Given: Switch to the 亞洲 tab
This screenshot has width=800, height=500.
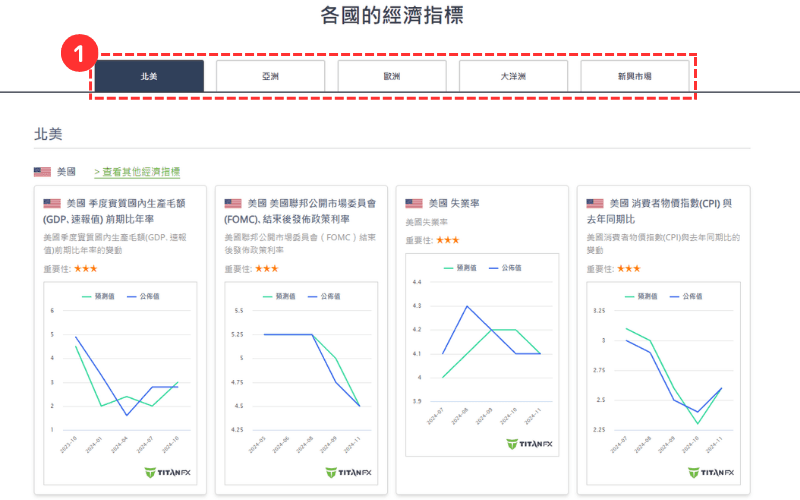Looking at the screenshot, I should click(271, 76).
